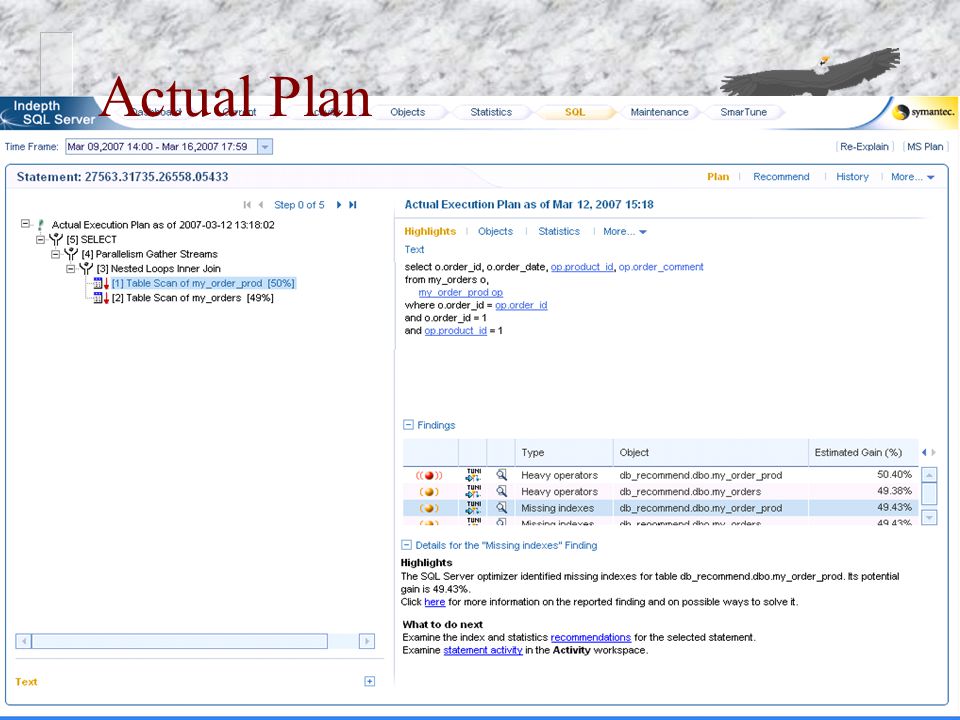The image size is (960, 720).
Task: Switch to the SQL tab
Action: pyautogui.click(x=575, y=112)
